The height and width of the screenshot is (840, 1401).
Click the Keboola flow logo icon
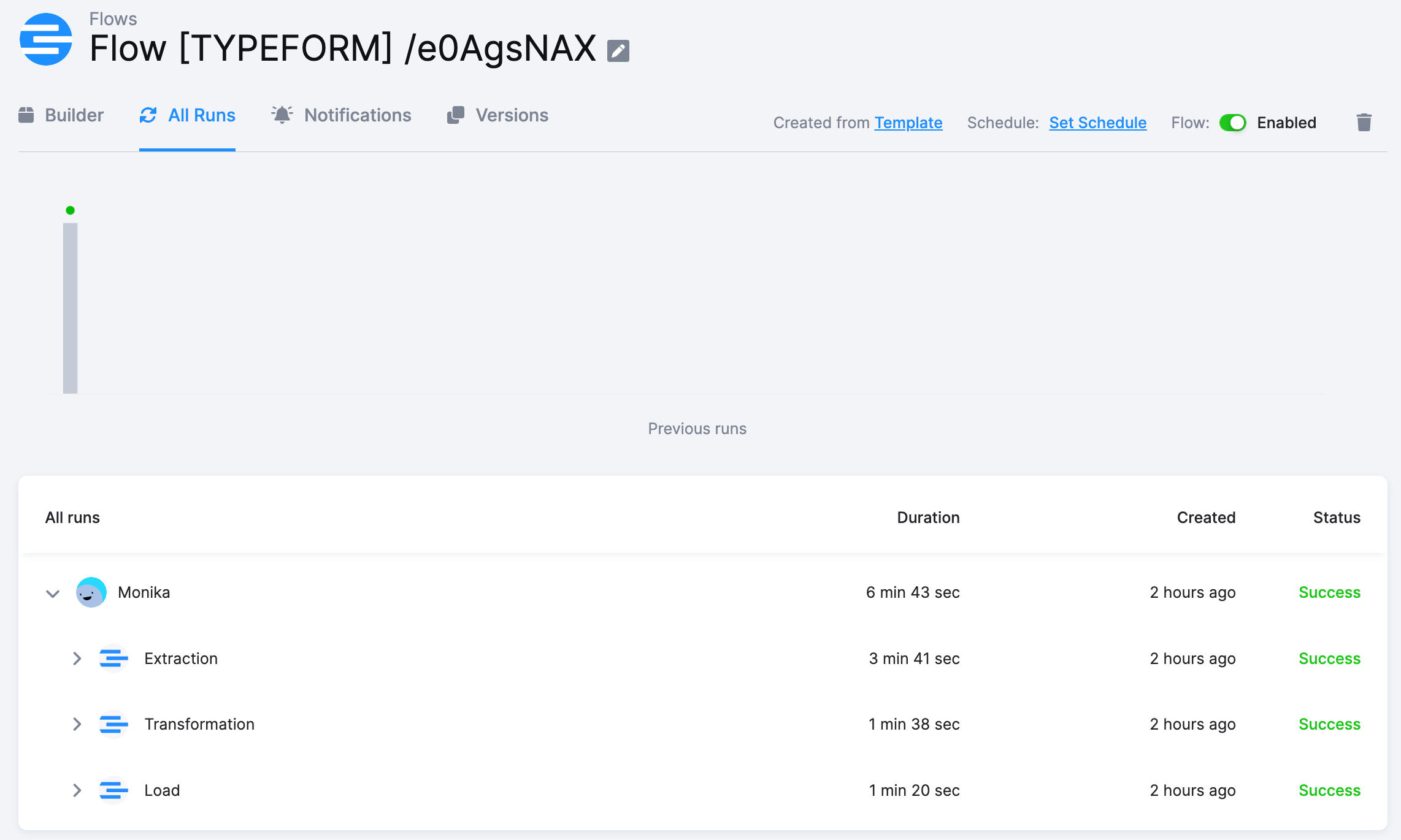[45, 39]
